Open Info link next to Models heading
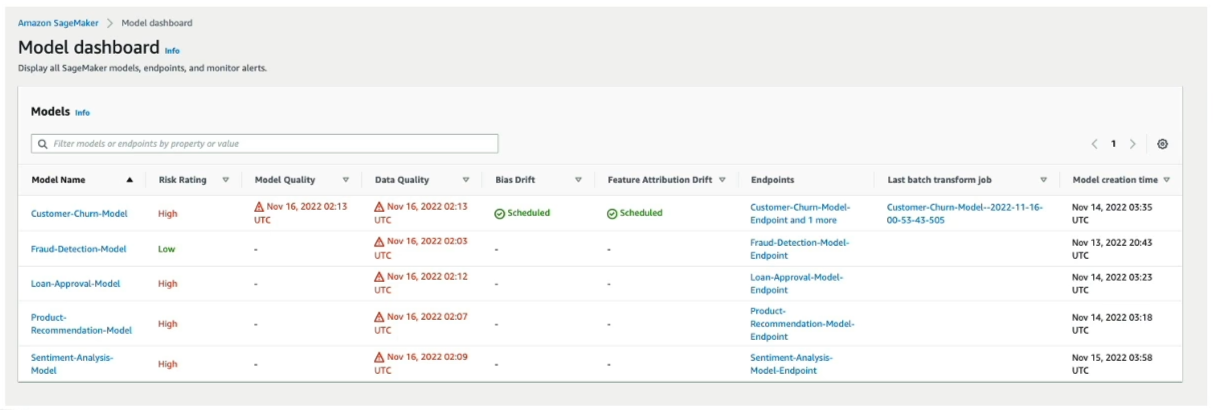 coord(82,113)
